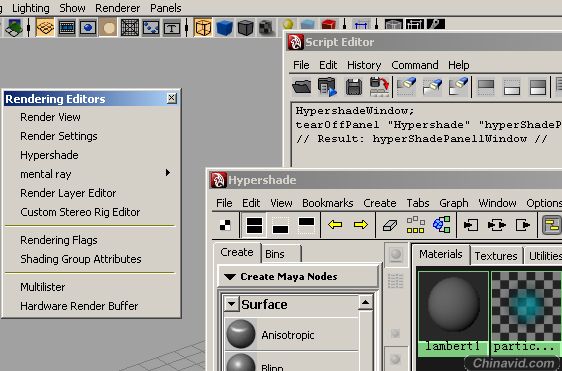
Task: Open the Multilister entry
Action: 92,287
